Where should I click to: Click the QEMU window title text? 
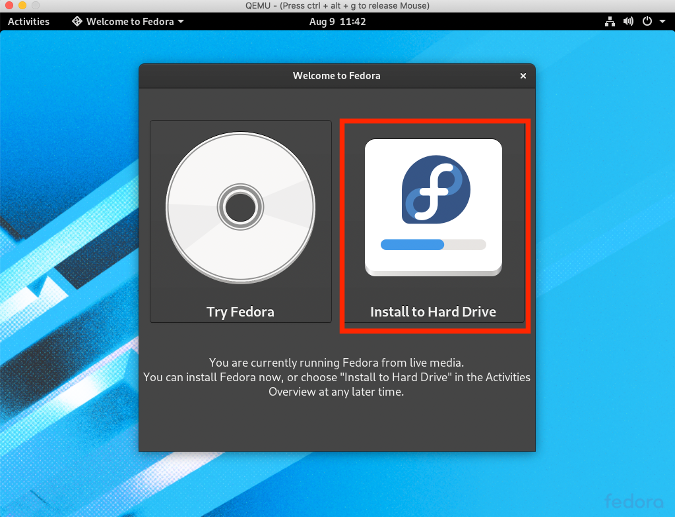pyautogui.click(x=337, y=6)
